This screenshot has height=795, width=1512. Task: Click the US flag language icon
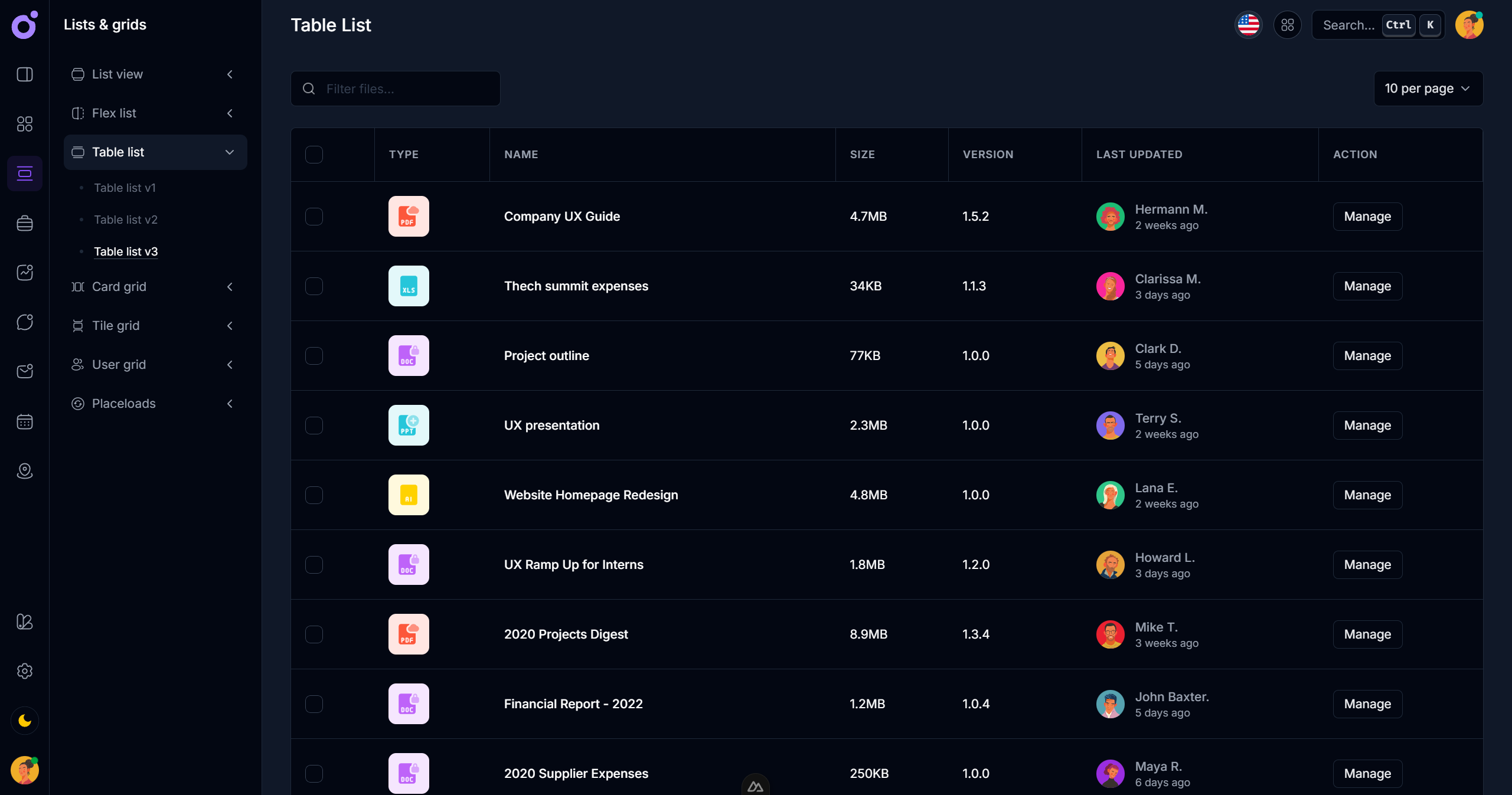pyautogui.click(x=1248, y=25)
